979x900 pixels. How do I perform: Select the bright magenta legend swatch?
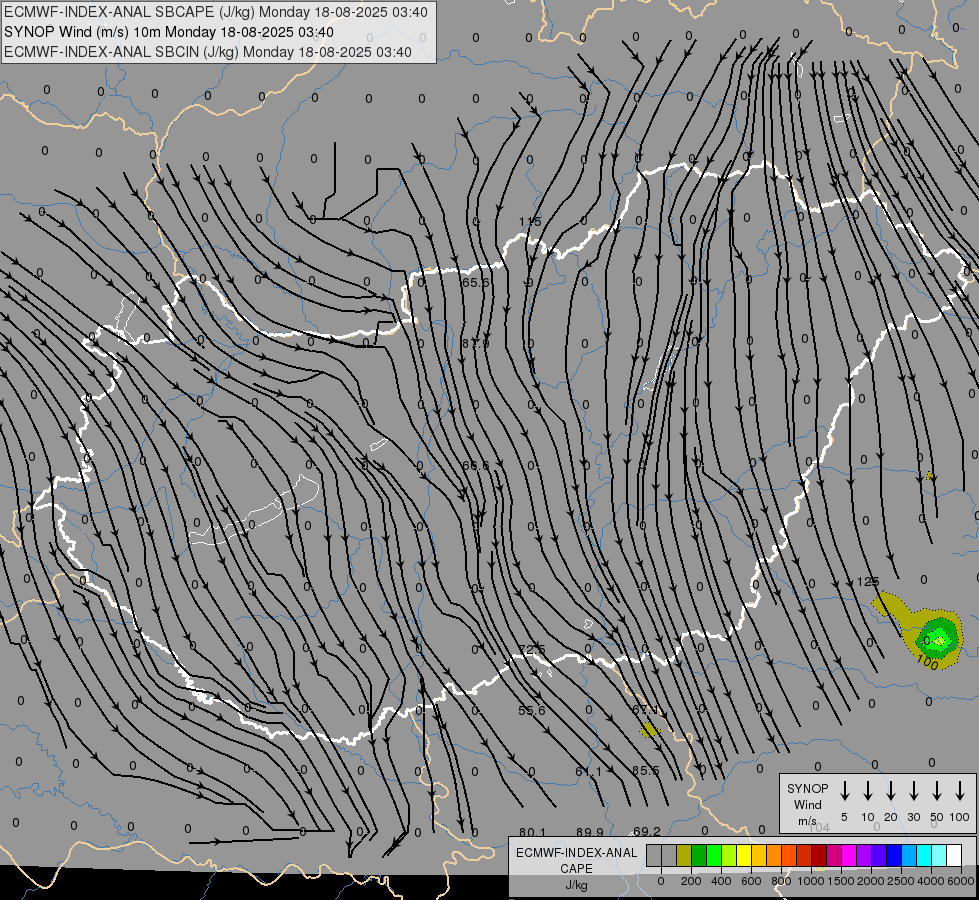point(849,855)
